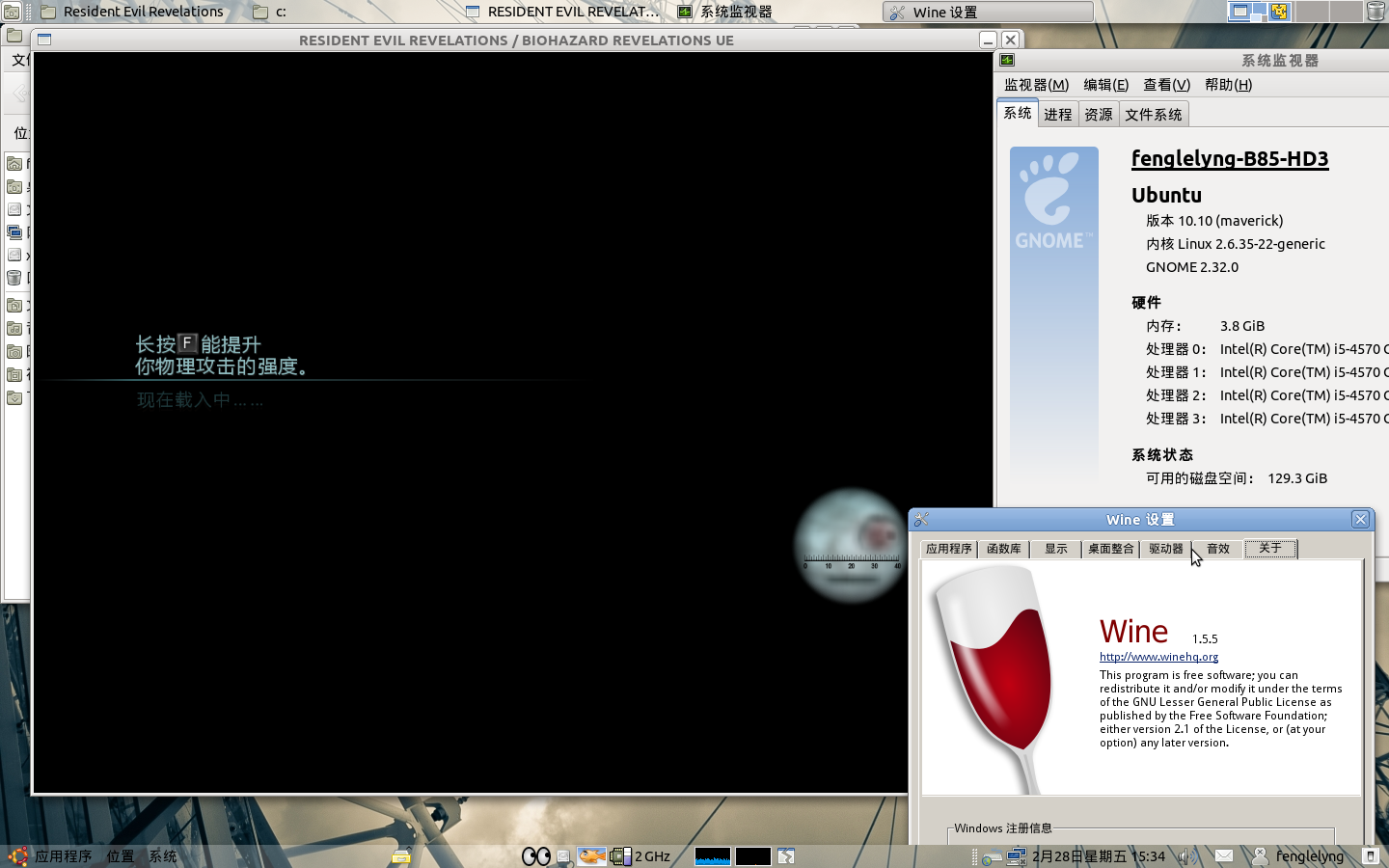Open the mail envelope indicator on the bottom panel
This screenshot has height=868, width=1389.
pyautogui.click(x=1224, y=856)
